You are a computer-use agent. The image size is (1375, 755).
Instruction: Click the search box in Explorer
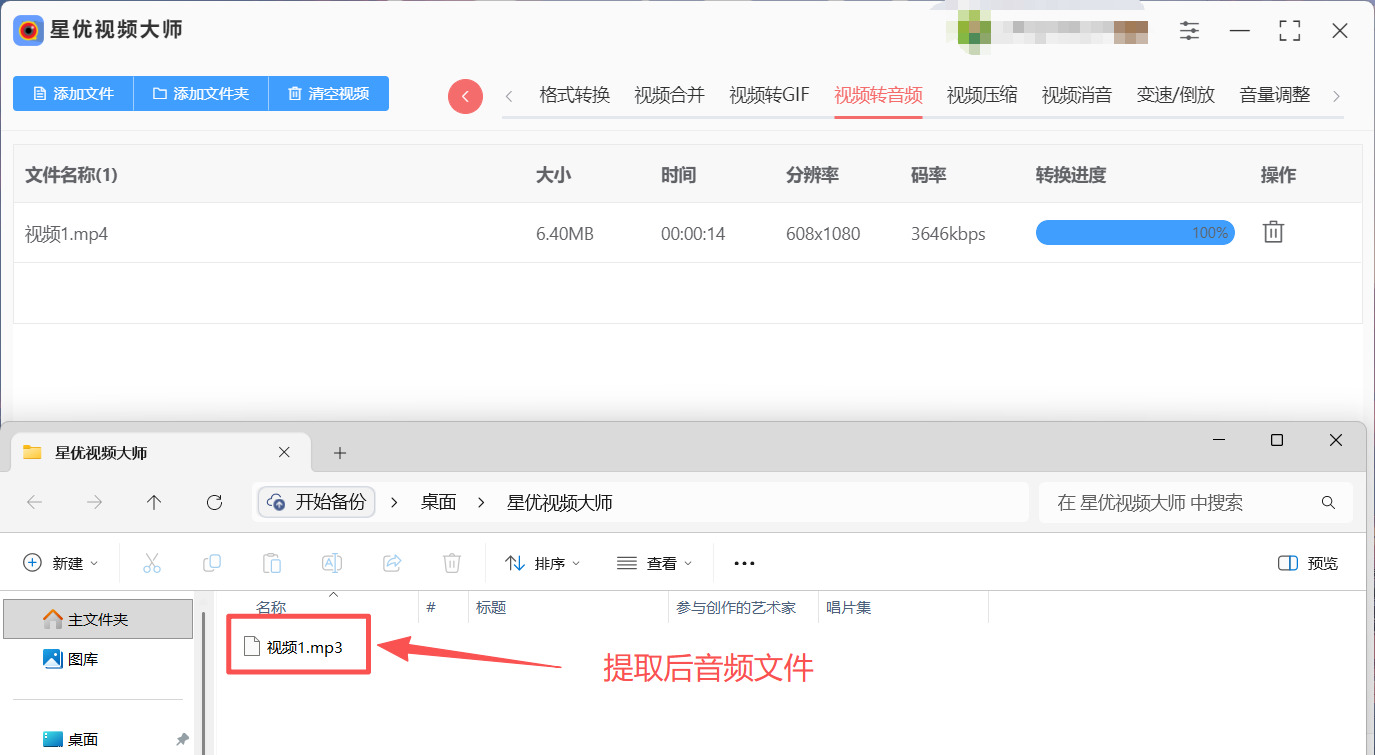[1196, 502]
